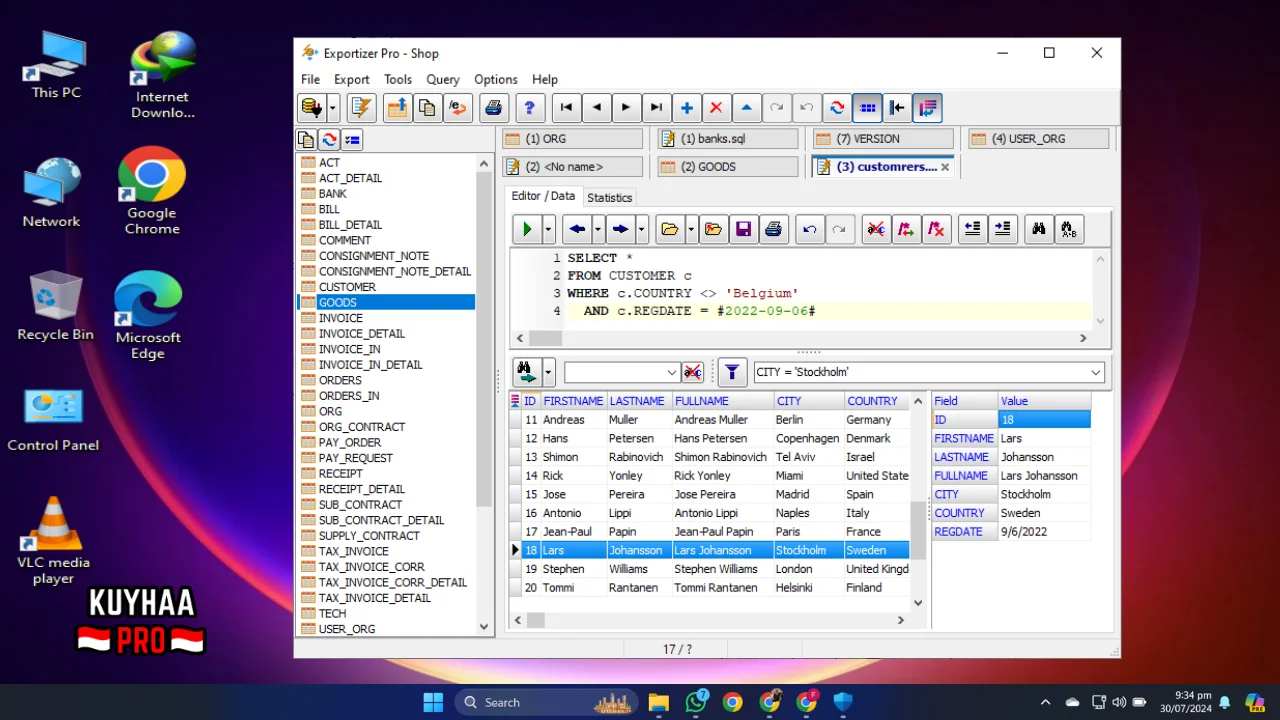The image size is (1280, 720).
Task: Click the binoculars find icon in the editor toolbar
Action: 1039,229
